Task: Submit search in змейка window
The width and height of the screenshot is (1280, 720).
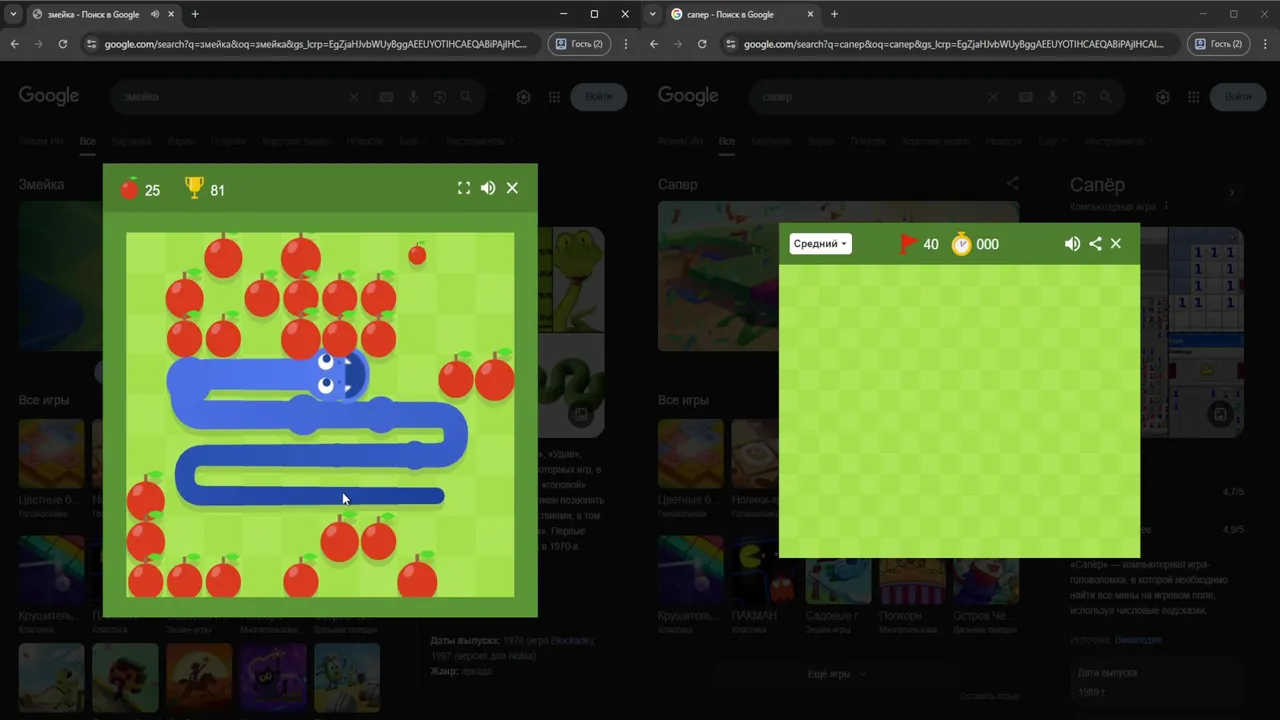Action: click(466, 97)
